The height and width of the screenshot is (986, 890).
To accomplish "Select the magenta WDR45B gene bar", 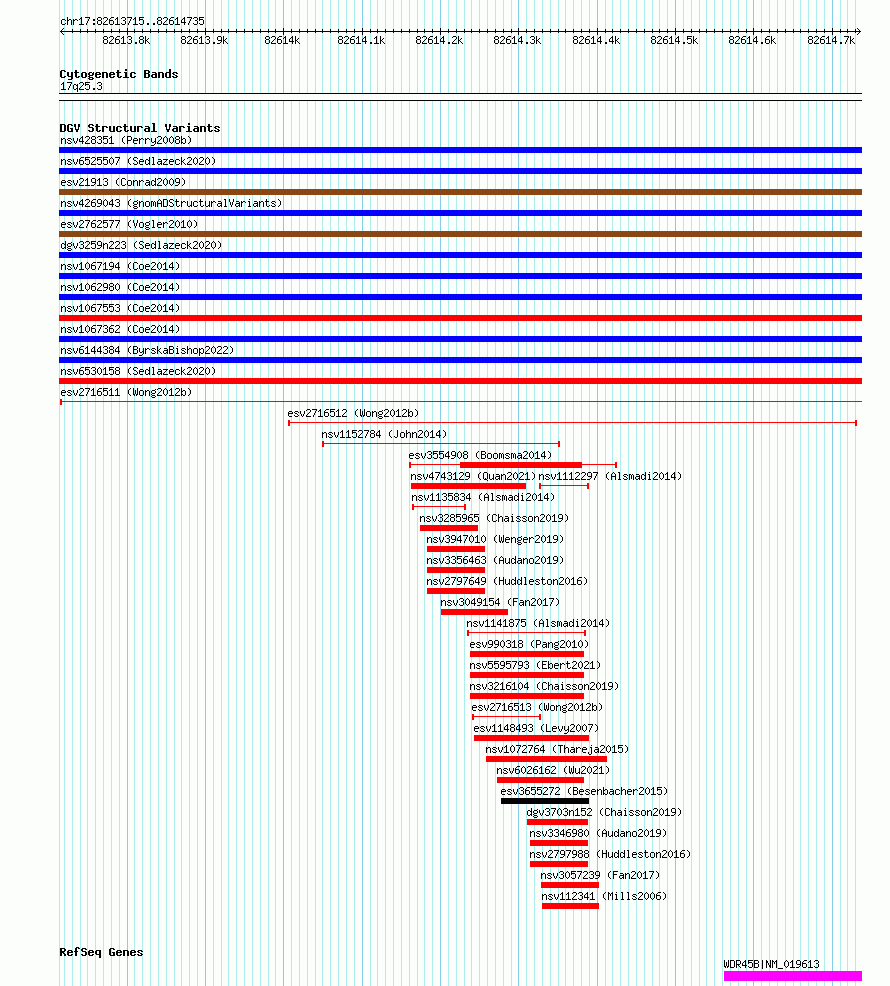I will pos(793,976).
